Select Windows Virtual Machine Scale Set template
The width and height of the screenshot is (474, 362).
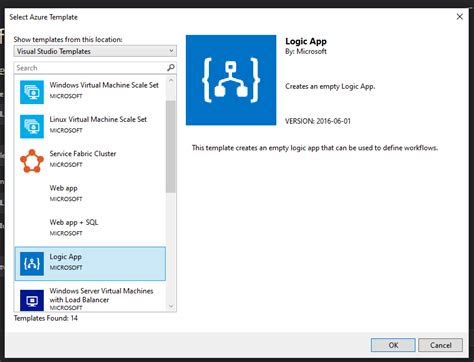click(90, 92)
